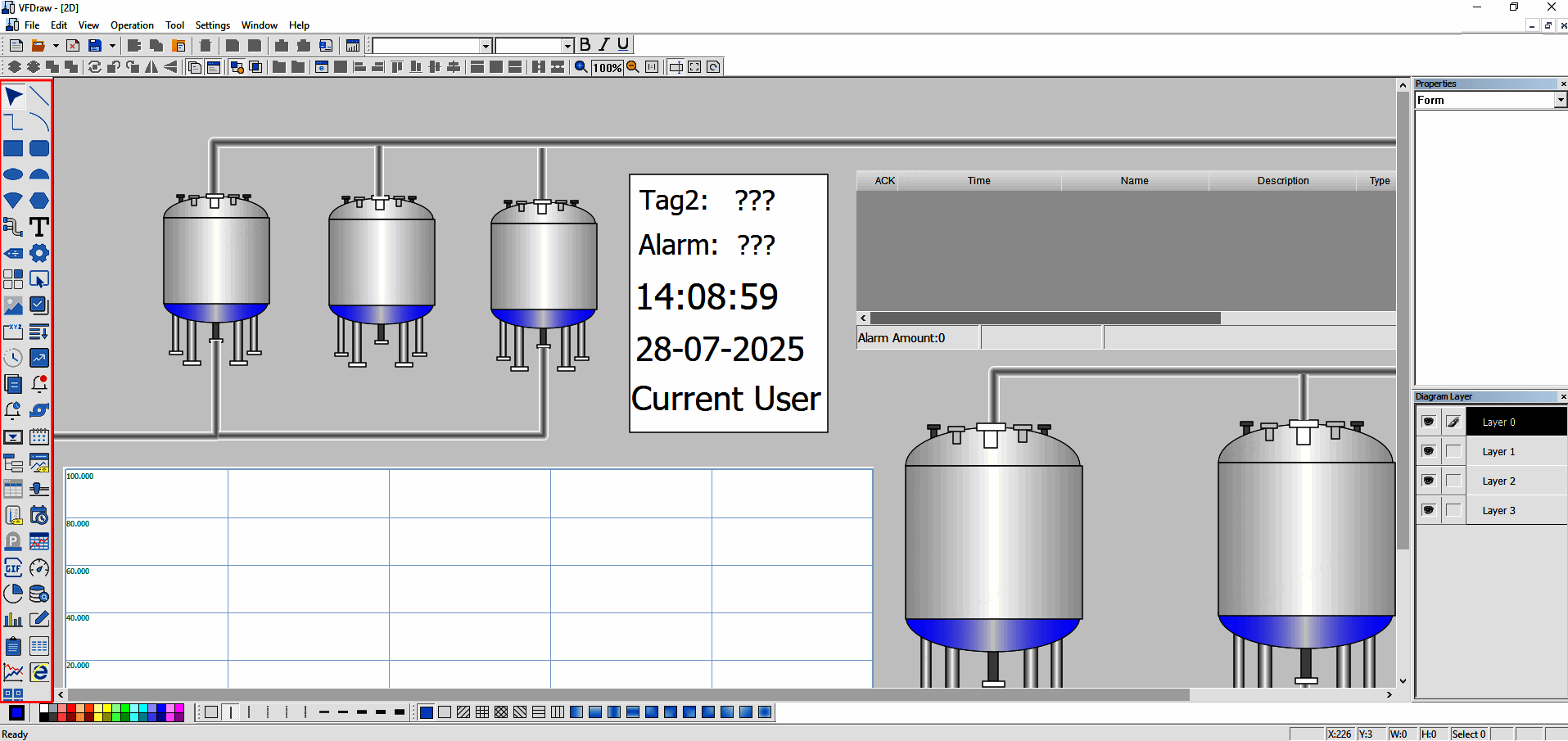1568x741 pixels.
Task: Click the gear component tool
Action: point(39,253)
